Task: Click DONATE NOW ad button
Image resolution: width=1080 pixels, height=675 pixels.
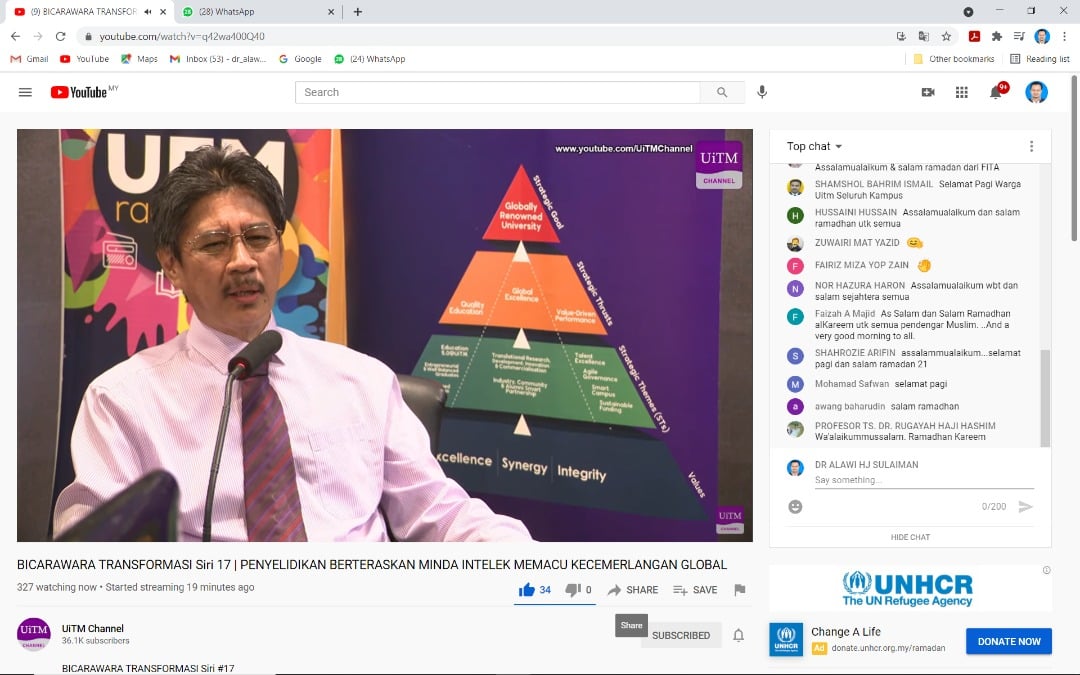Action: (1008, 641)
